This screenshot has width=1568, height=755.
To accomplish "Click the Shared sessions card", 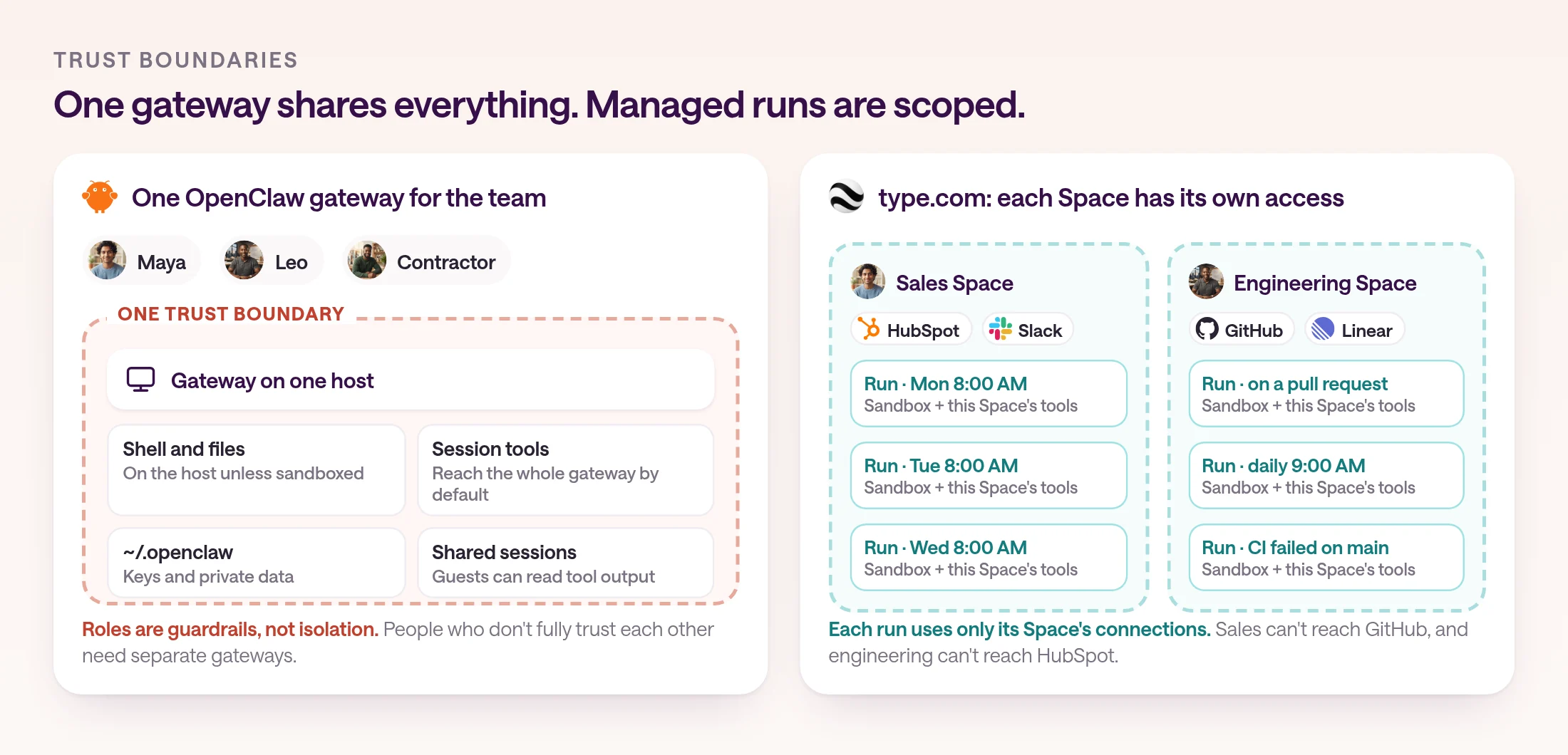I will pos(566,563).
